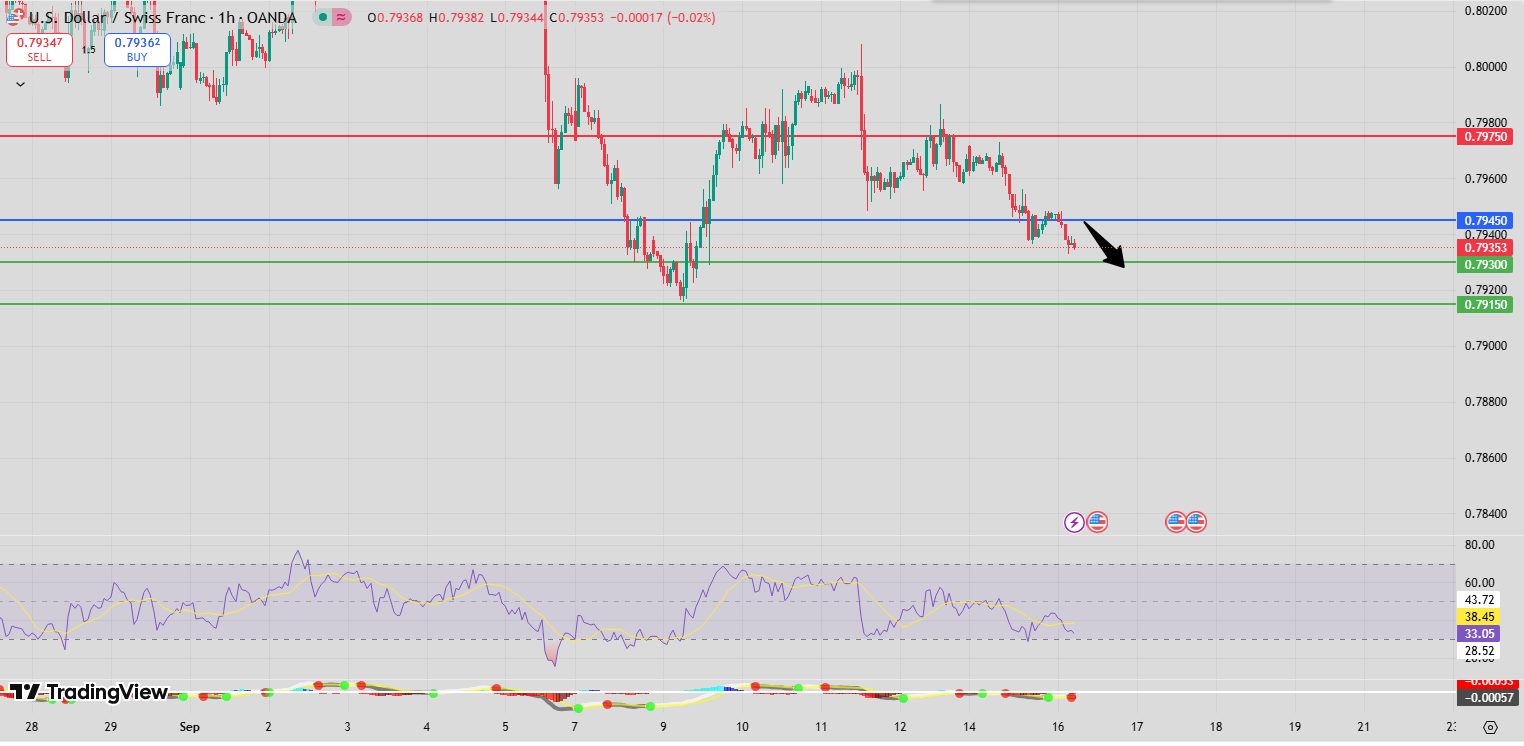The width and height of the screenshot is (1524, 746).
Task: Click the SELL button at 0.79347
Action: click(x=39, y=50)
